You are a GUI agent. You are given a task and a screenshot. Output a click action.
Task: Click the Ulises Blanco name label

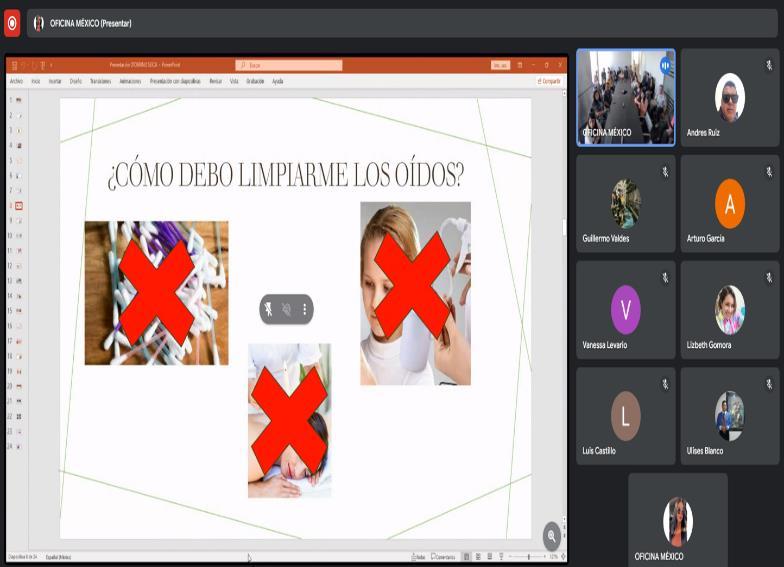(x=704, y=451)
